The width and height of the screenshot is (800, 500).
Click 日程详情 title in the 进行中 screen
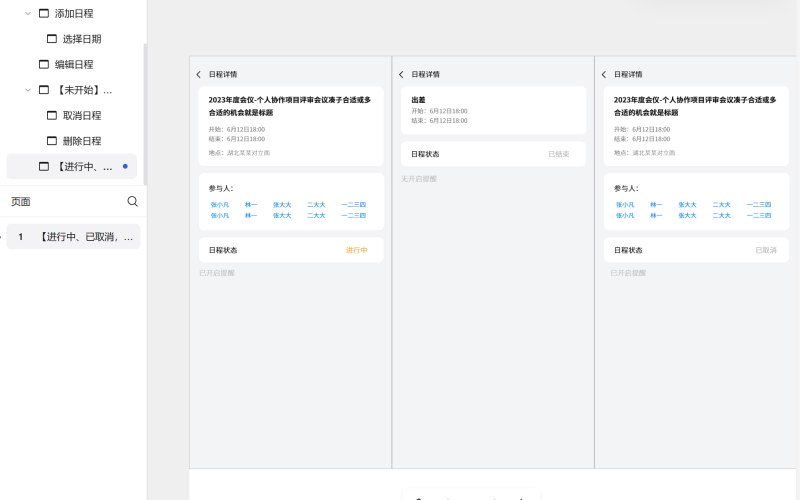(223, 74)
